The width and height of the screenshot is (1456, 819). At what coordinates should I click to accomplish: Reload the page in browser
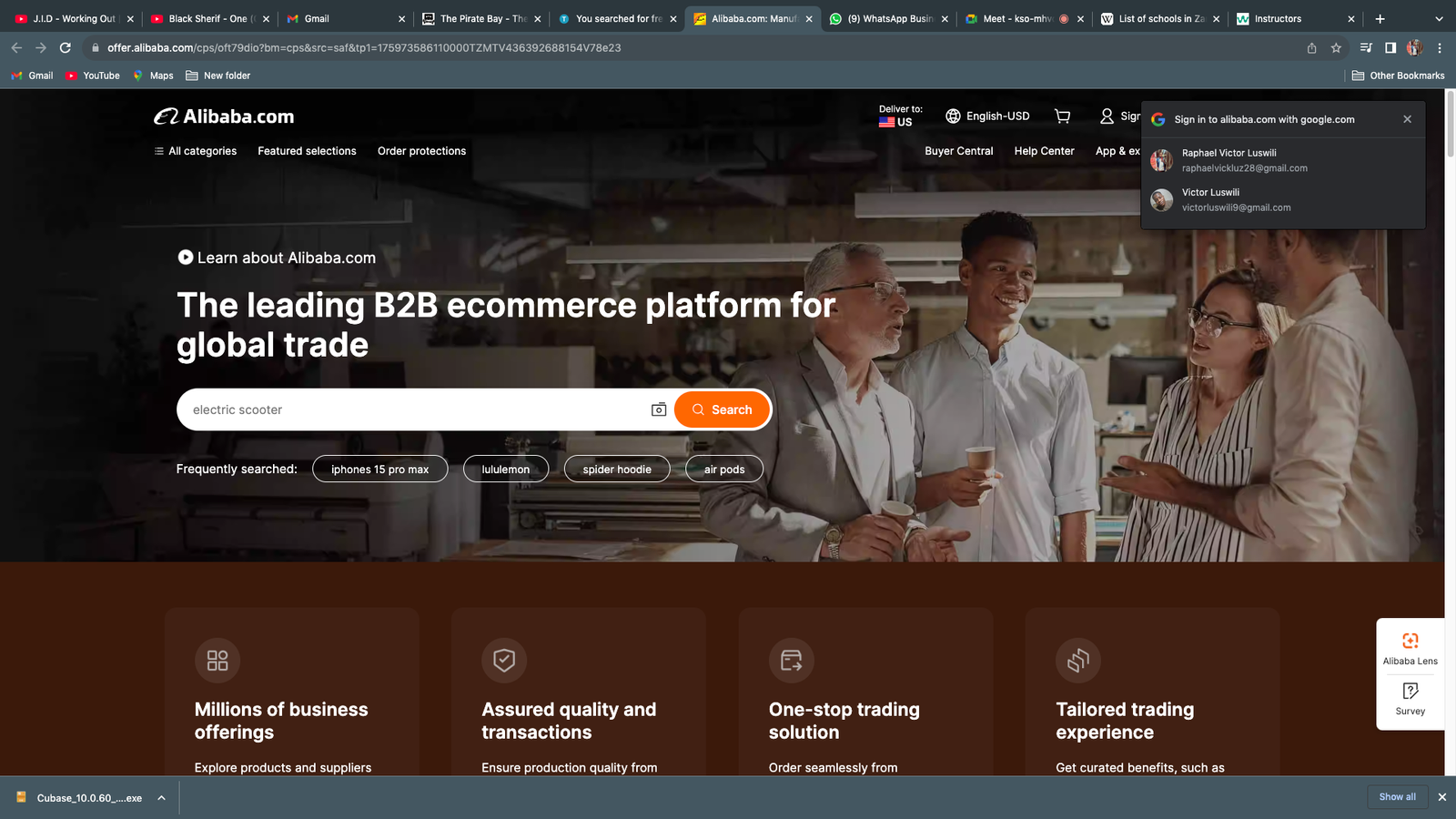pos(66,48)
